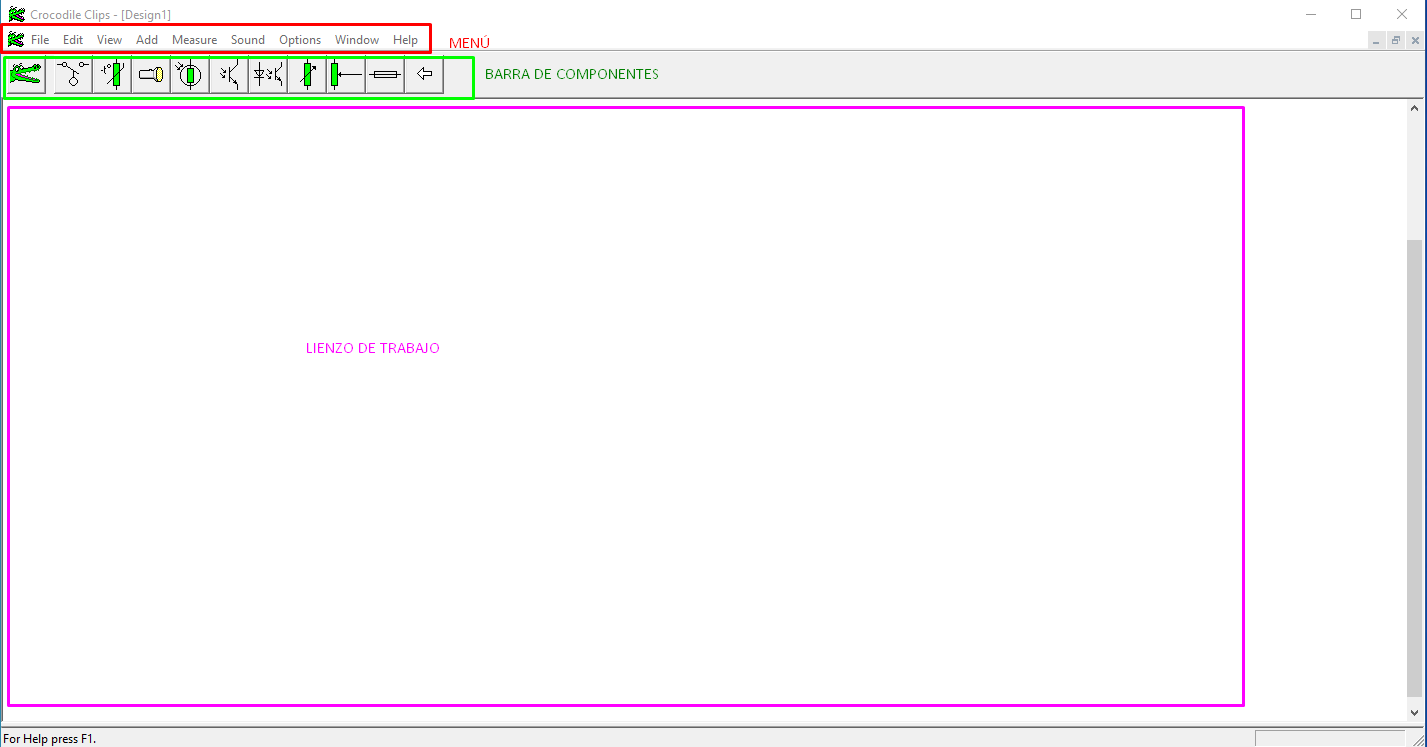Pick the variable resistor component

click(x=307, y=75)
